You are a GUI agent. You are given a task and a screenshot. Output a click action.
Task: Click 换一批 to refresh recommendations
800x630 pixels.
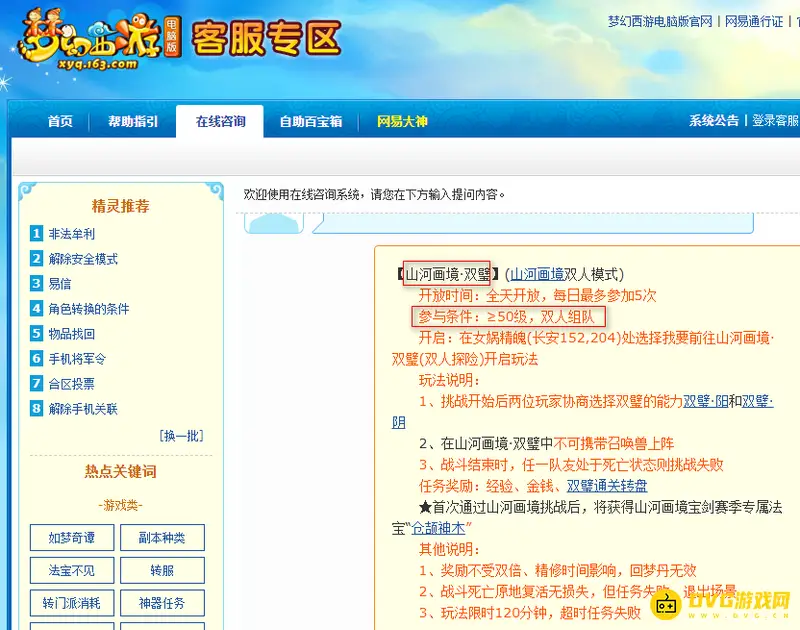(x=181, y=436)
